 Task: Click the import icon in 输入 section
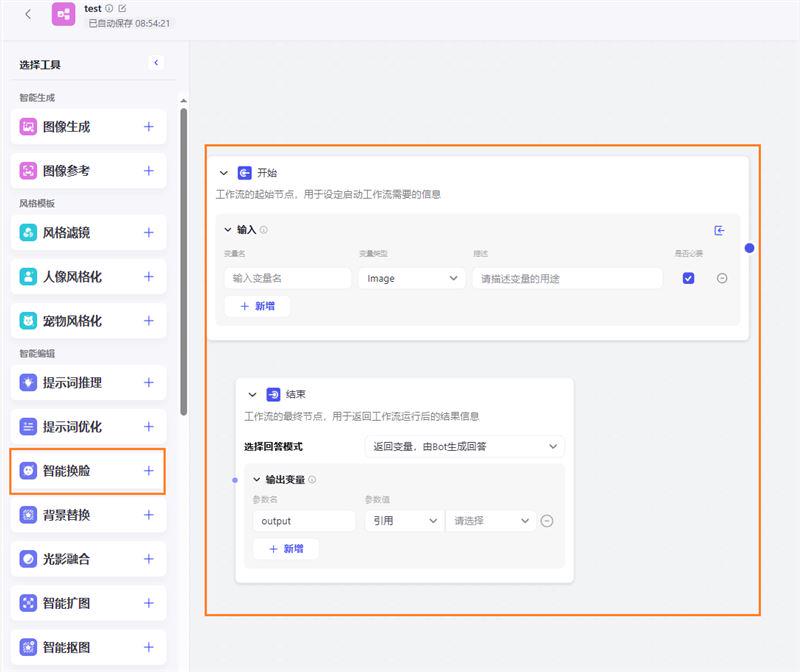719,230
